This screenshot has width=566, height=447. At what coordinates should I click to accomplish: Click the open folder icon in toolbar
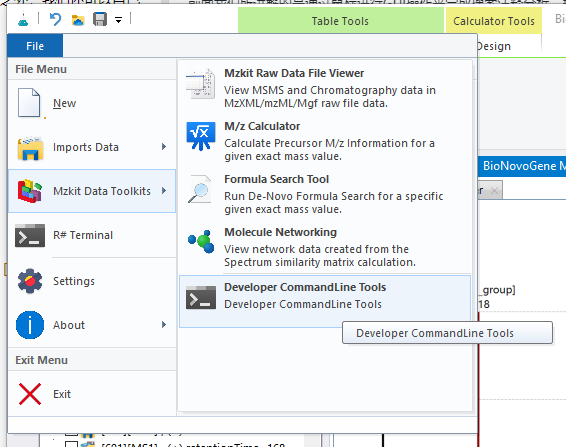click(x=78, y=20)
